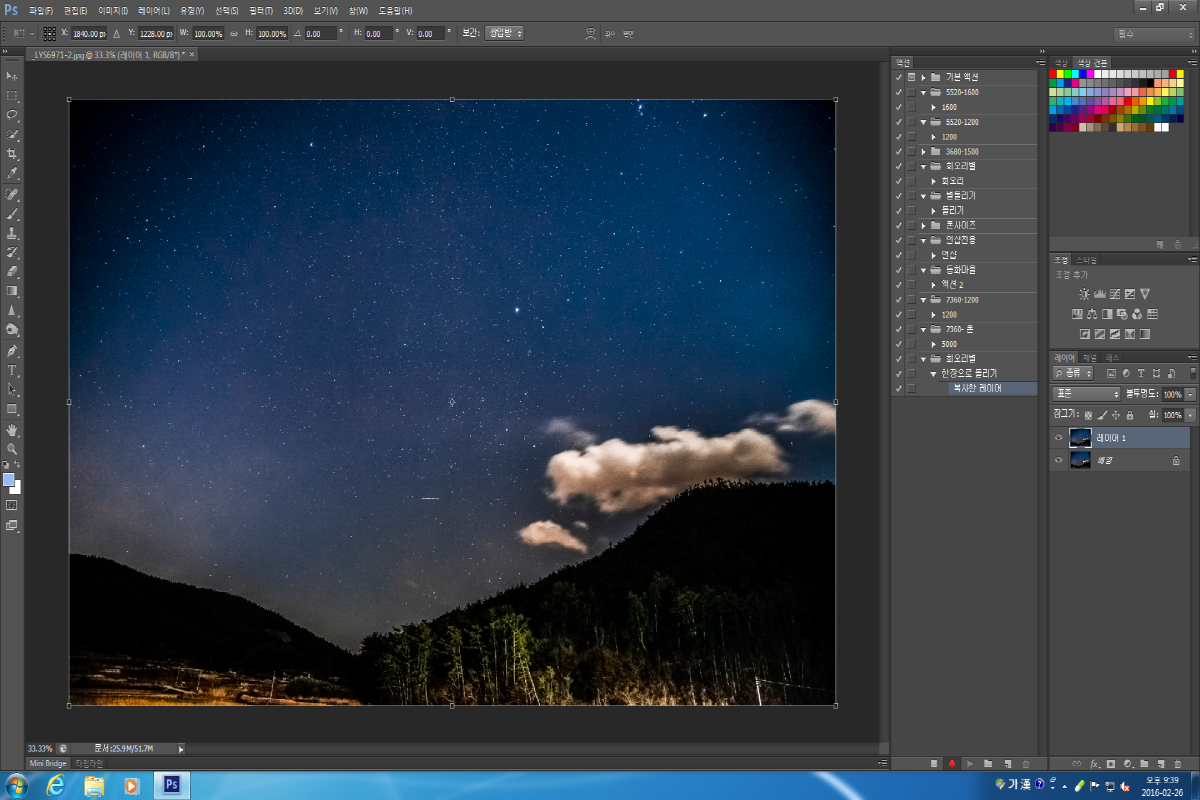Toggle the checkmark for 기본 액션 set

pyautogui.click(x=898, y=77)
